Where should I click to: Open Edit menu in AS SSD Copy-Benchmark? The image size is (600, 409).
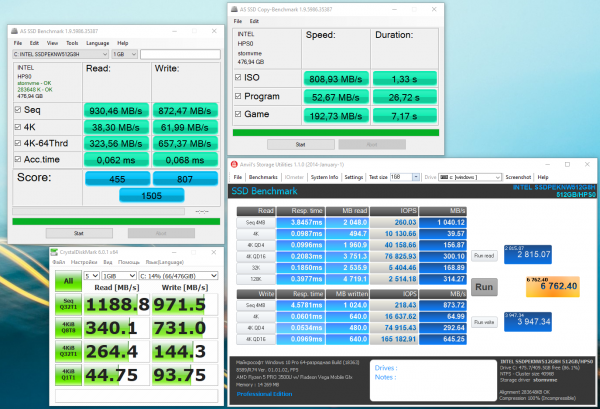254,21
